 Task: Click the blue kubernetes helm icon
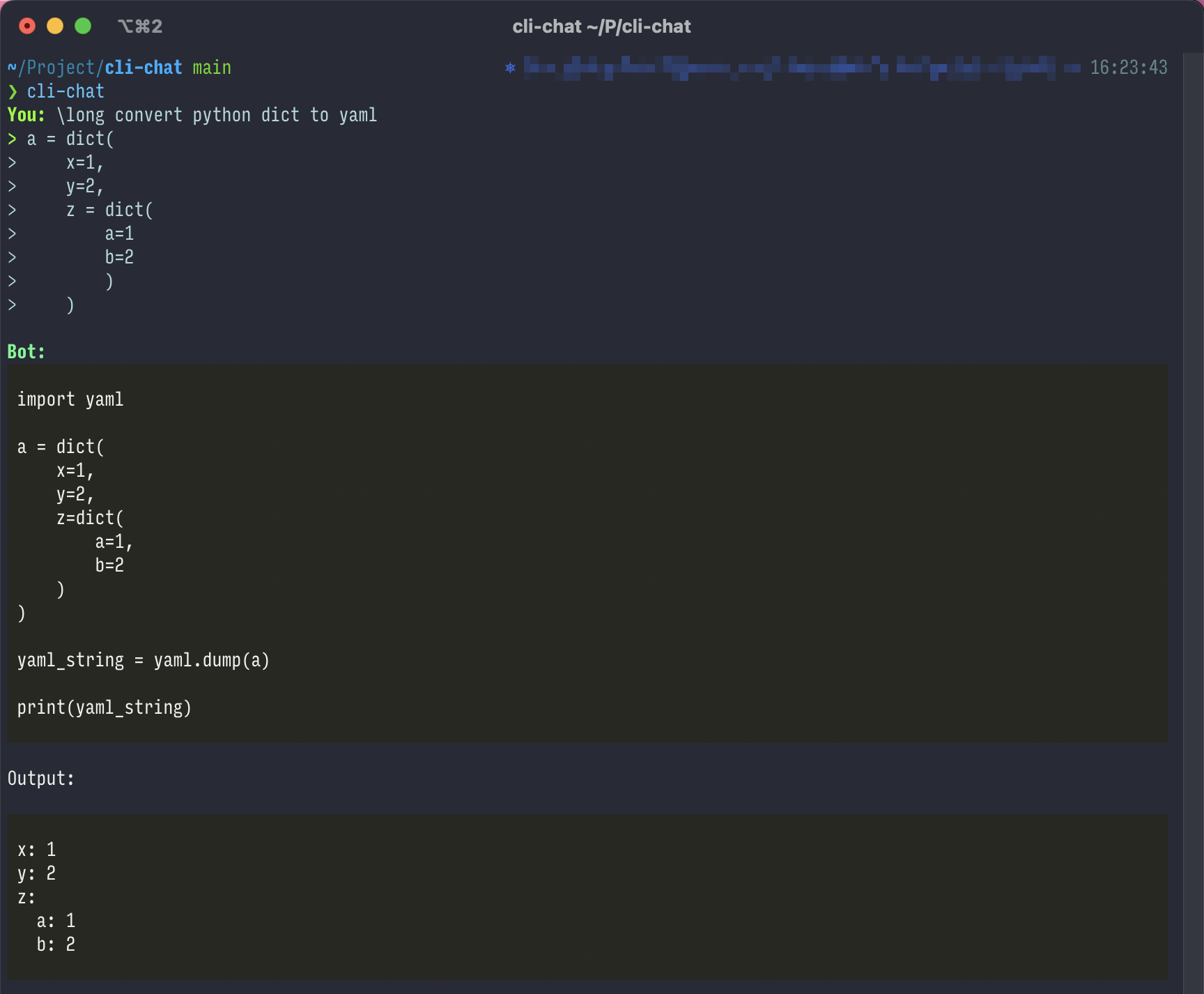click(x=510, y=68)
